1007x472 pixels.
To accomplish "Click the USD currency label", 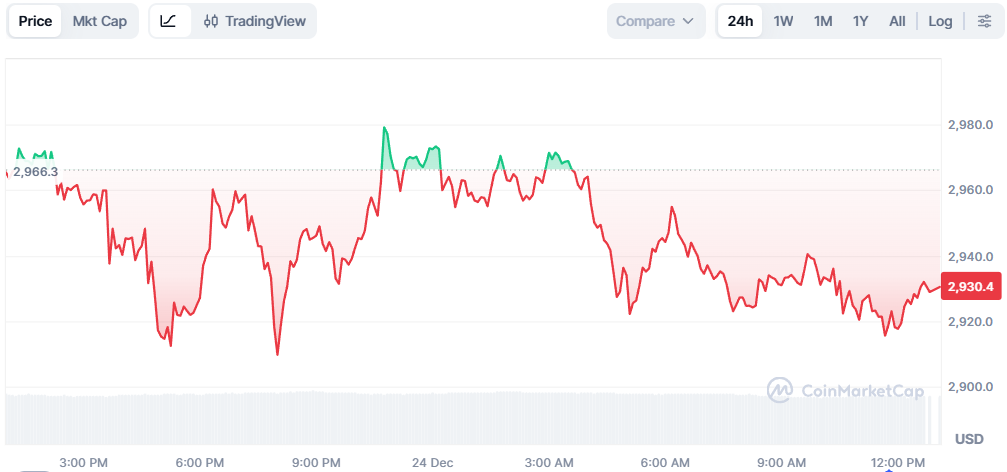I will [x=969, y=439].
